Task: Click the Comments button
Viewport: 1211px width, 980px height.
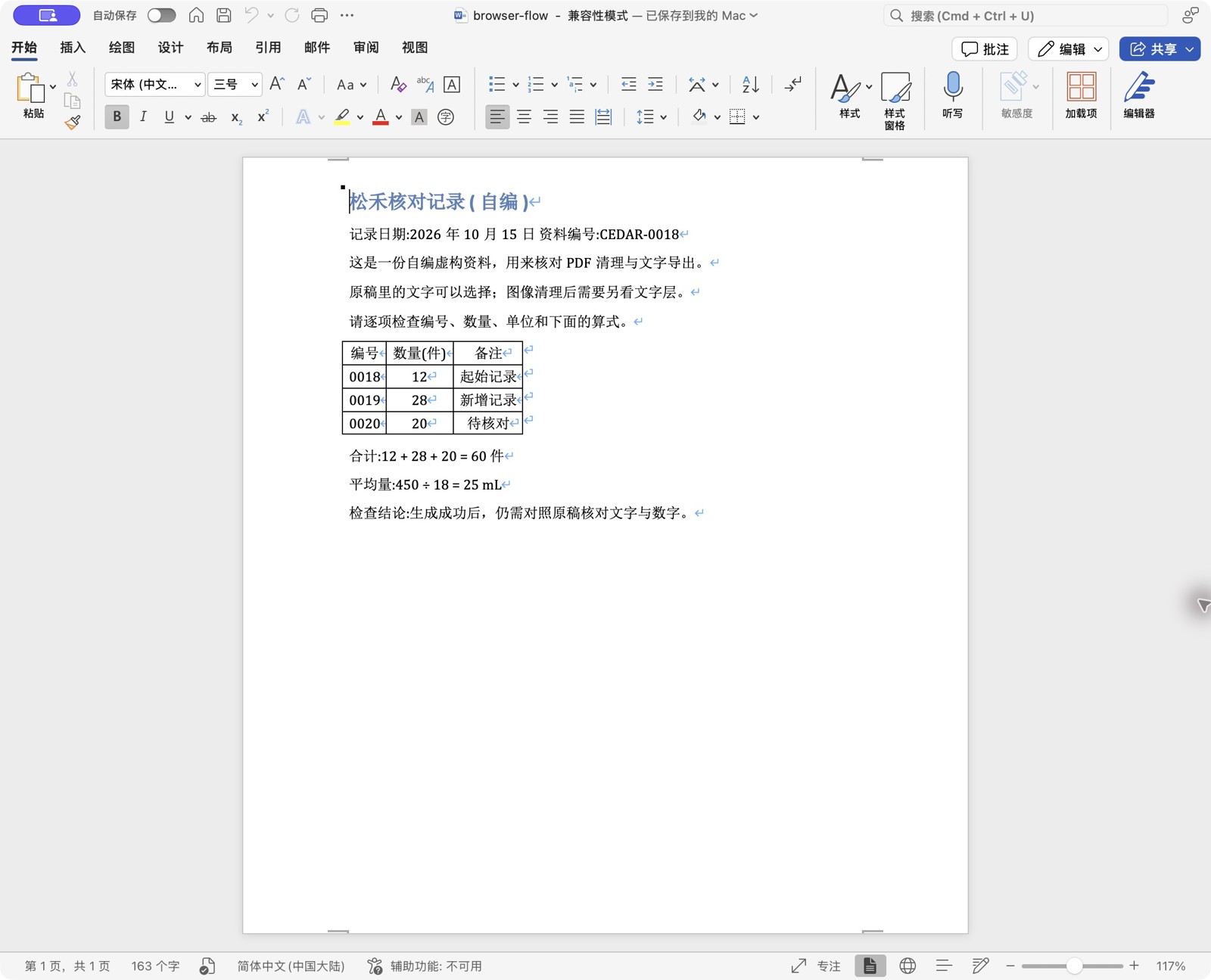Action: pyautogui.click(x=985, y=49)
